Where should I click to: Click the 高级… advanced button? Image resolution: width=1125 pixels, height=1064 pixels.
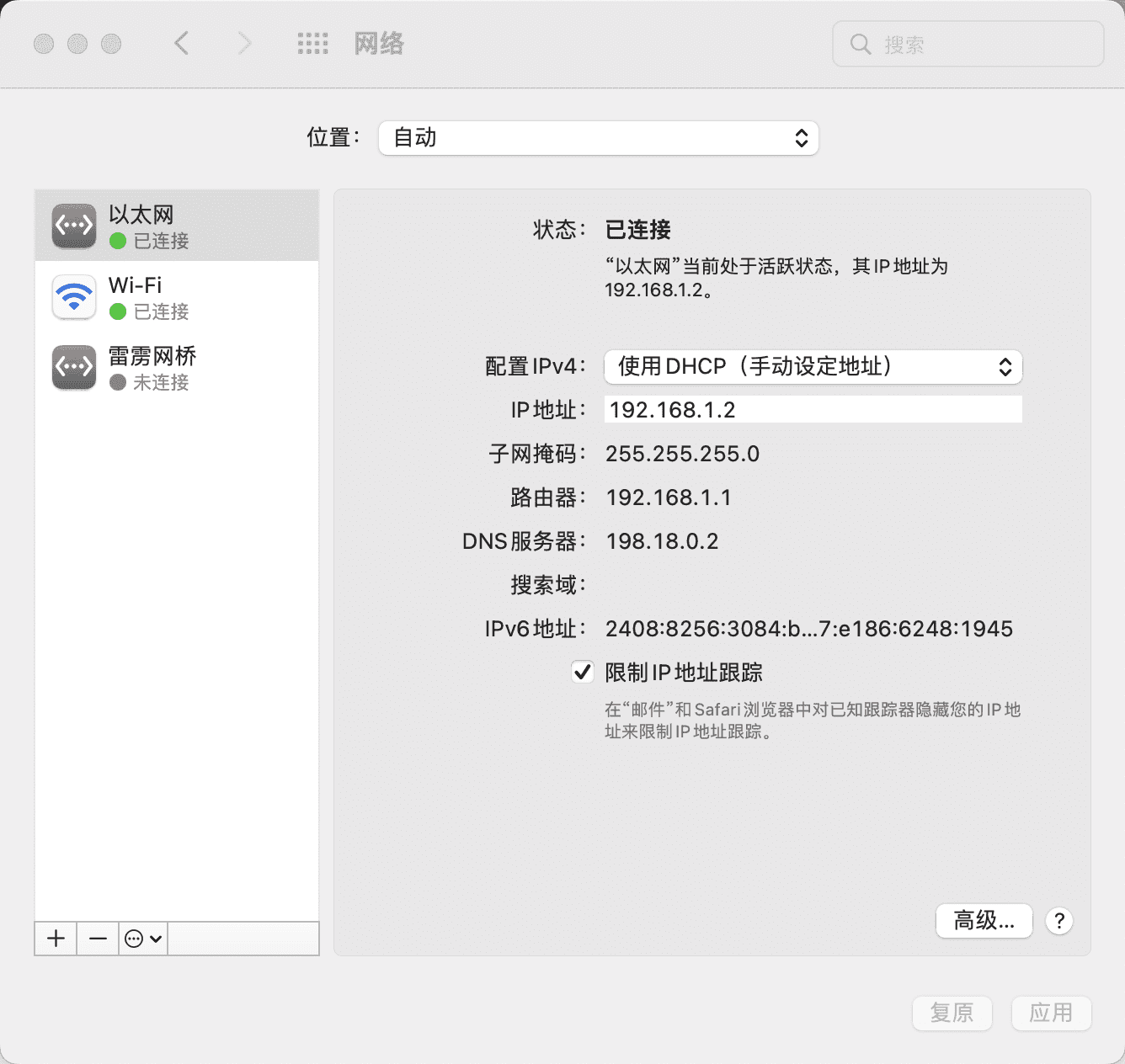tap(984, 921)
